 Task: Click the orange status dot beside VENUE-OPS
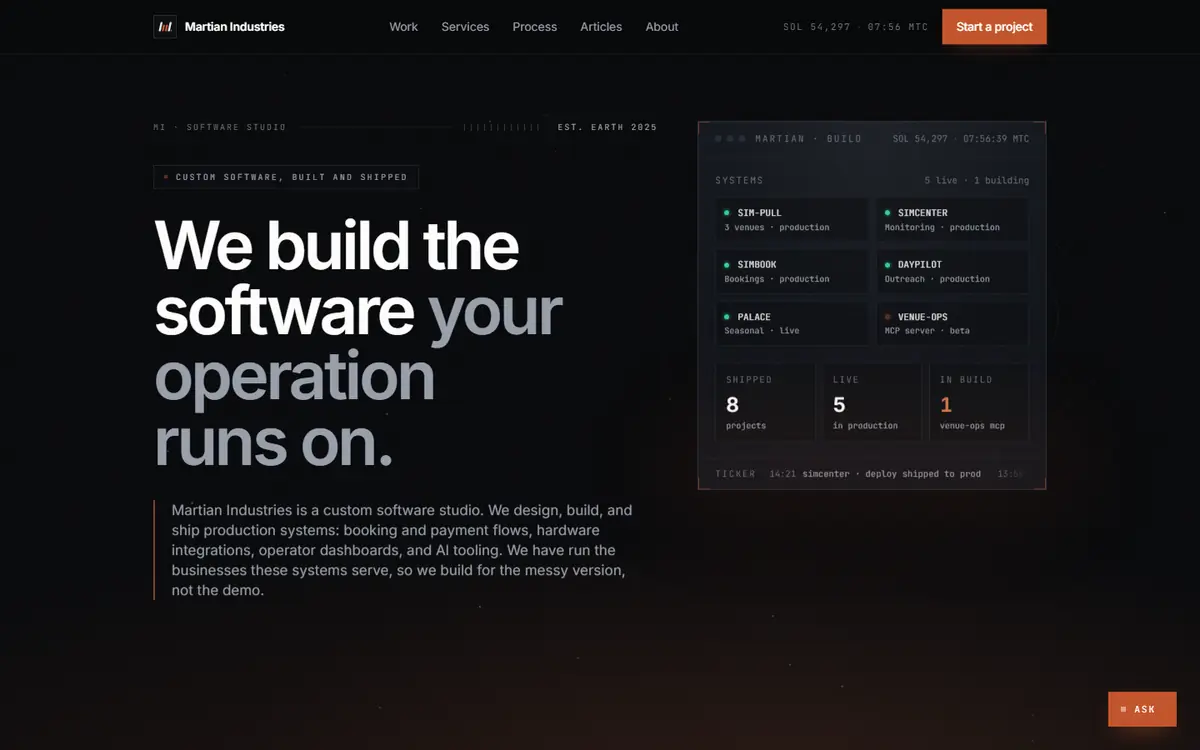887,317
